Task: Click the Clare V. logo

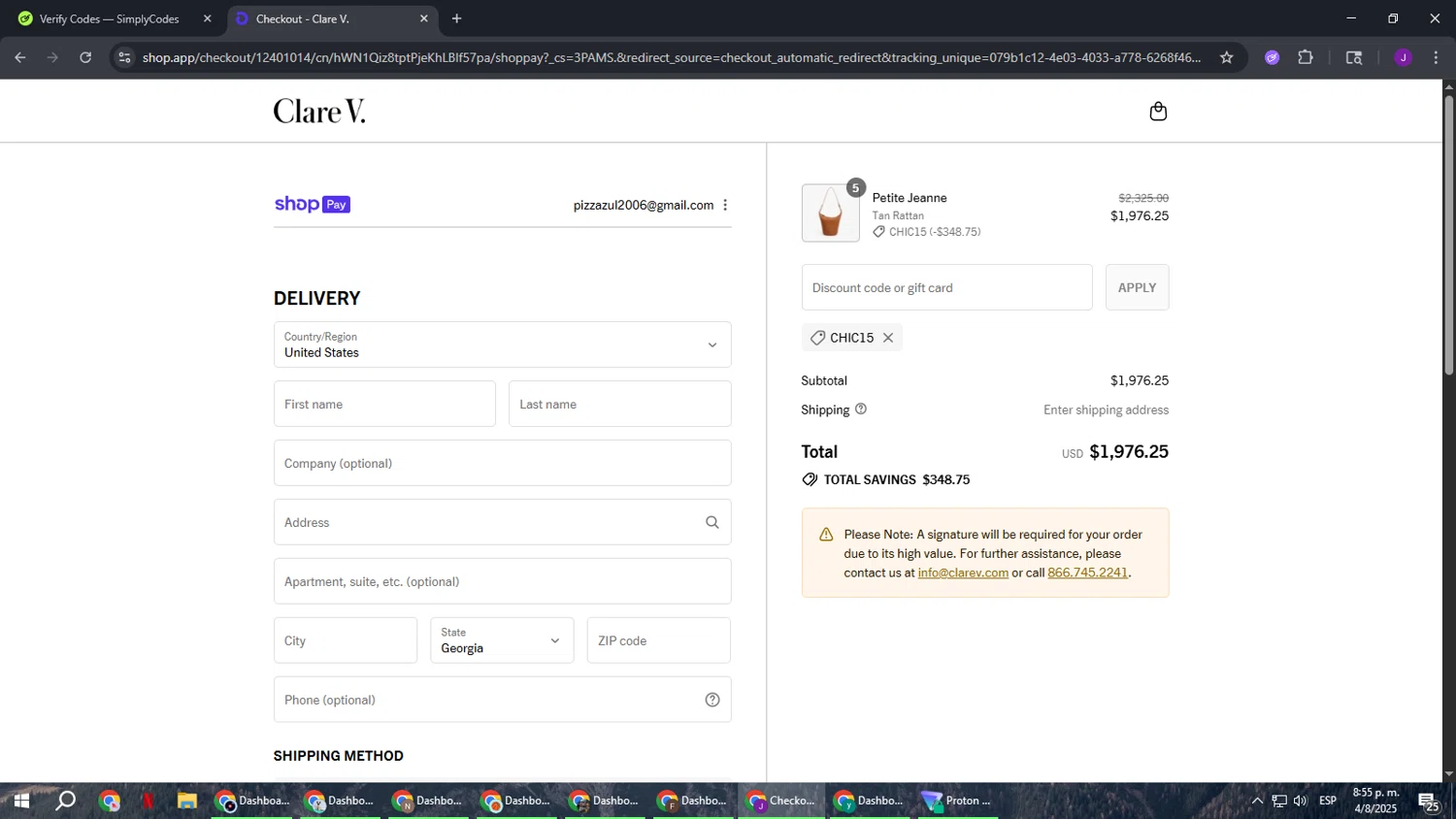Action: (x=319, y=112)
